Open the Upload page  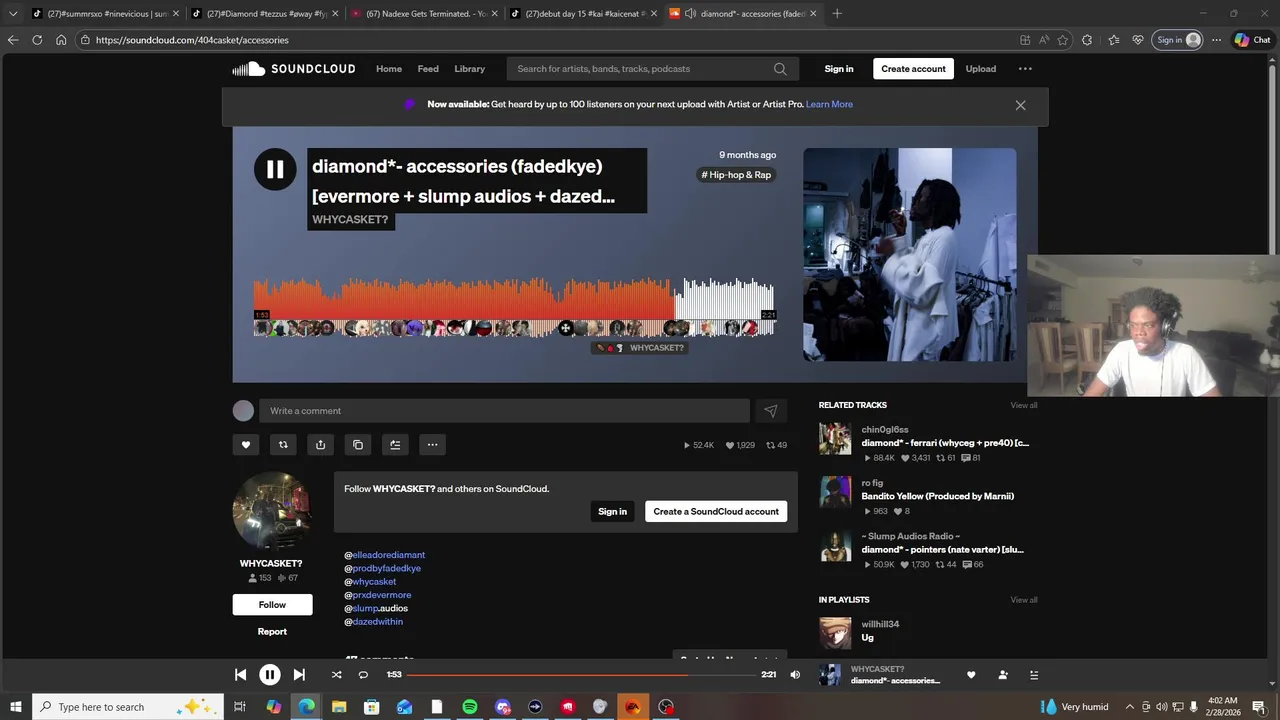981,69
